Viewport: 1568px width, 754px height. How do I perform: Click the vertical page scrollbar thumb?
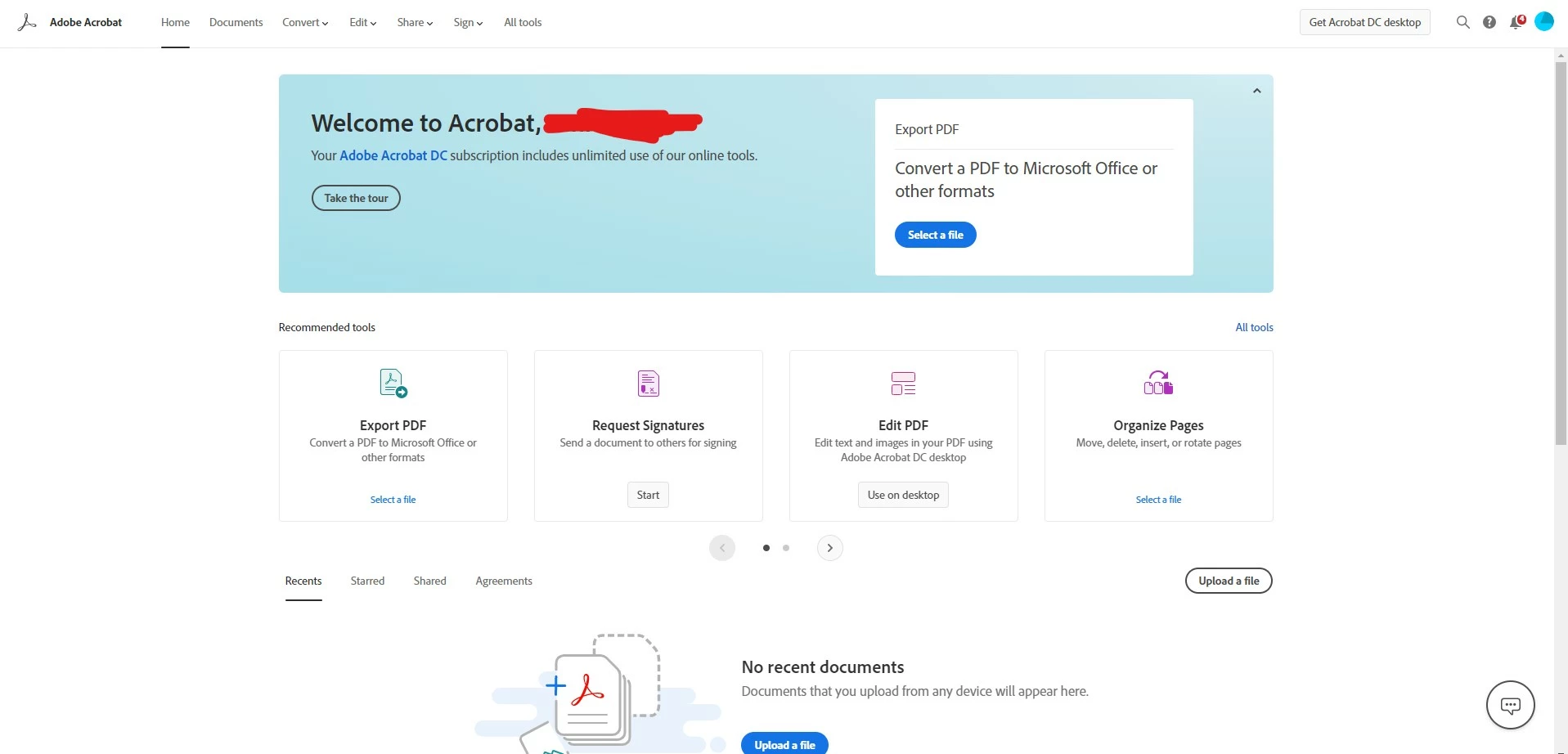[1561, 254]
